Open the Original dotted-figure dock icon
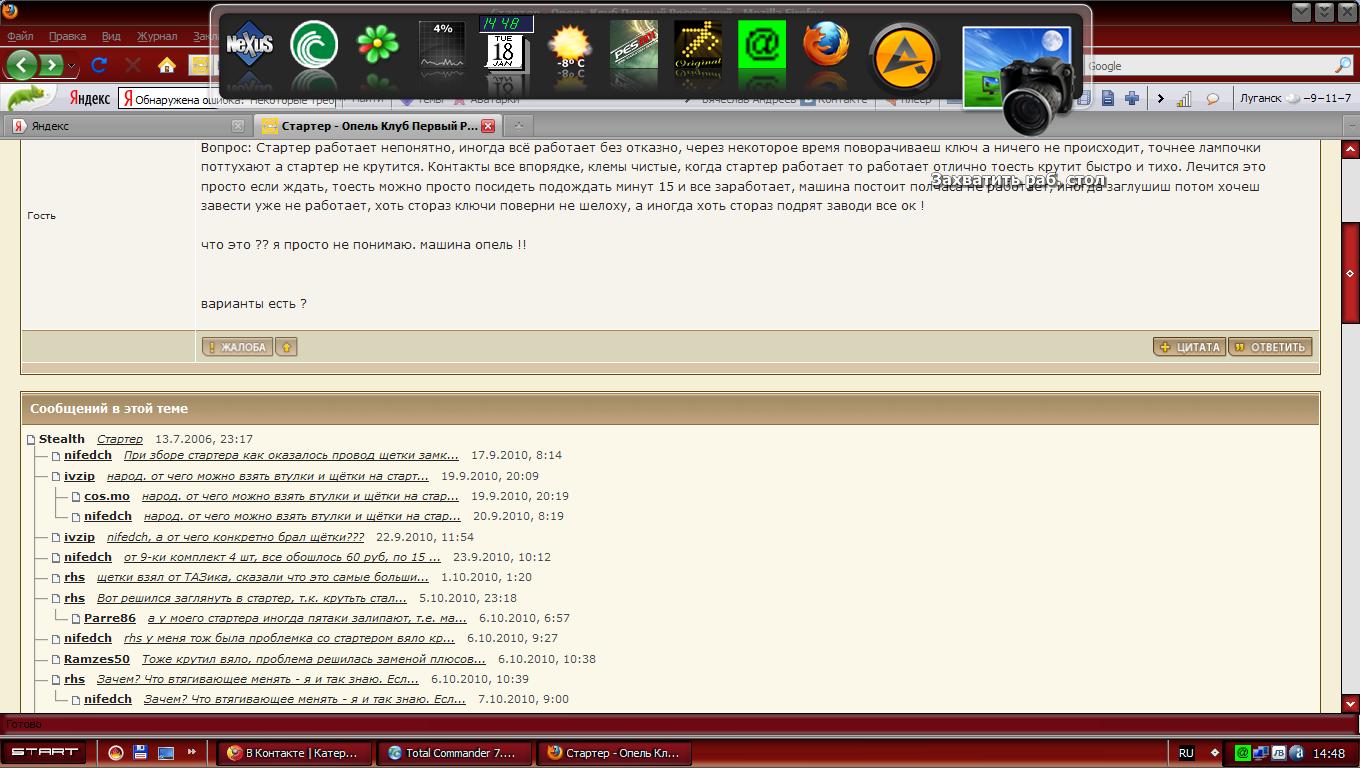The image size is (1360, 768). click(x=698, y=46)
